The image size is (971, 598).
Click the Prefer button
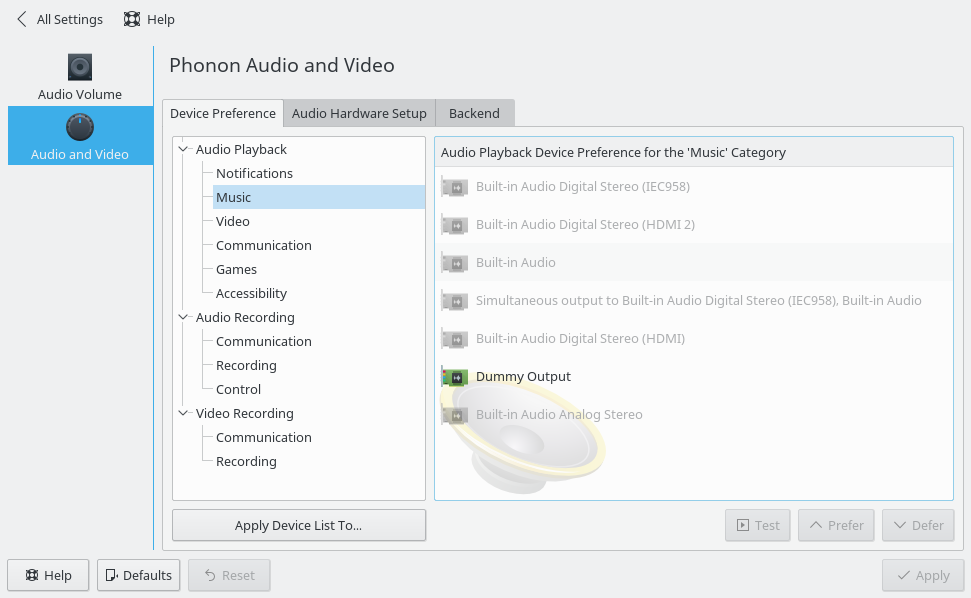pyautogui.click(x=836, y=525)
